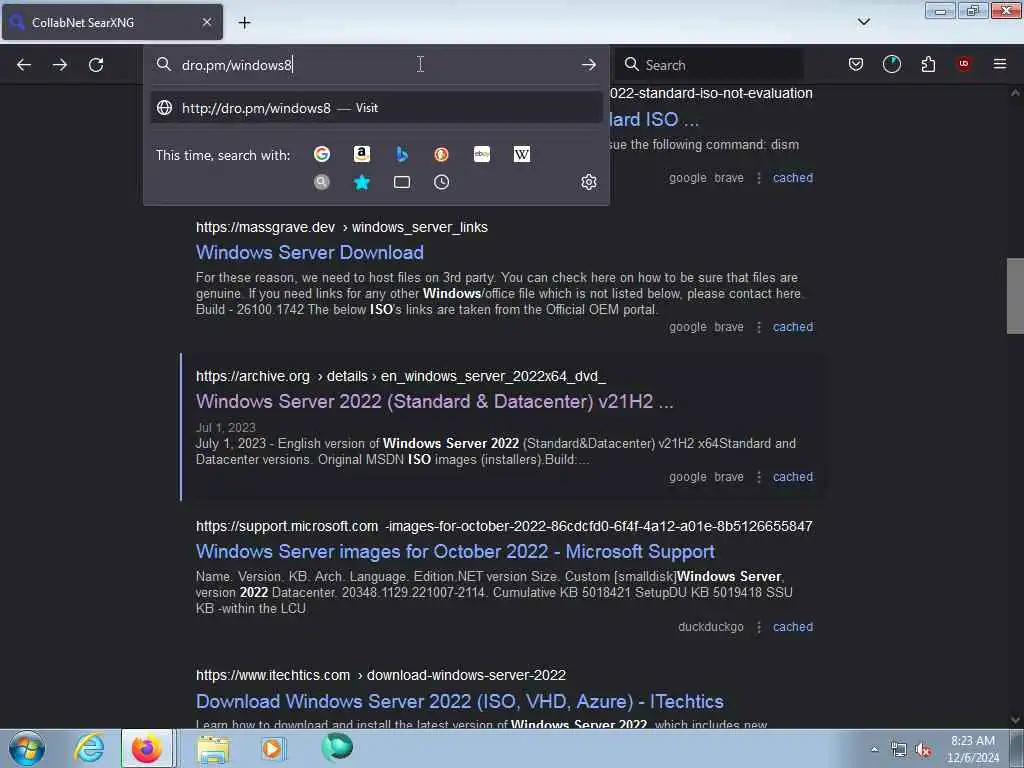The image size is (1024, 768).
Task: Focus the toolbar Search box
Action: [x=709, y=65]
